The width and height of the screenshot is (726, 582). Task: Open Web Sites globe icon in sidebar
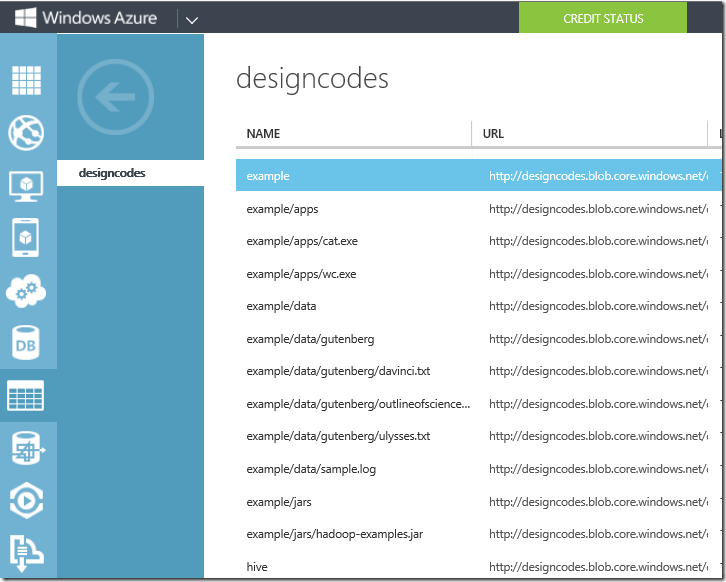tap(26, 132)
